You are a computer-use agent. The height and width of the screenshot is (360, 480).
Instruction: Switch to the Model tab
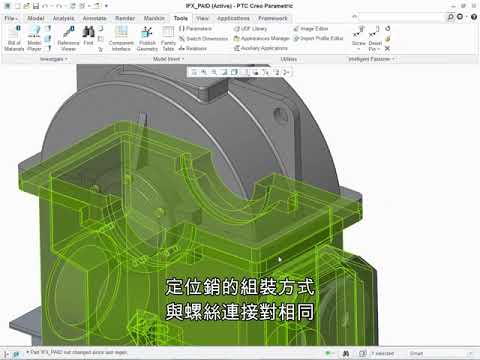coord(36,18)
